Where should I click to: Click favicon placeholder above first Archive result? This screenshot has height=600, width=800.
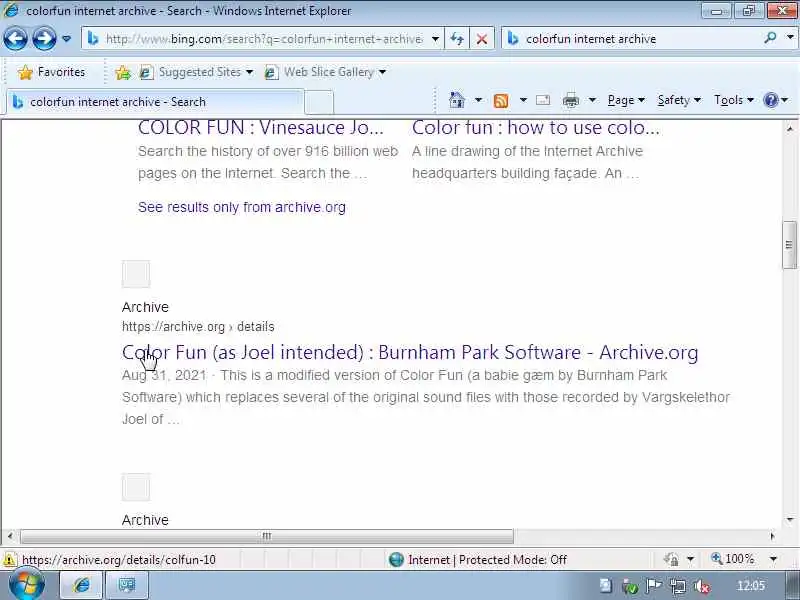(136, 274)
